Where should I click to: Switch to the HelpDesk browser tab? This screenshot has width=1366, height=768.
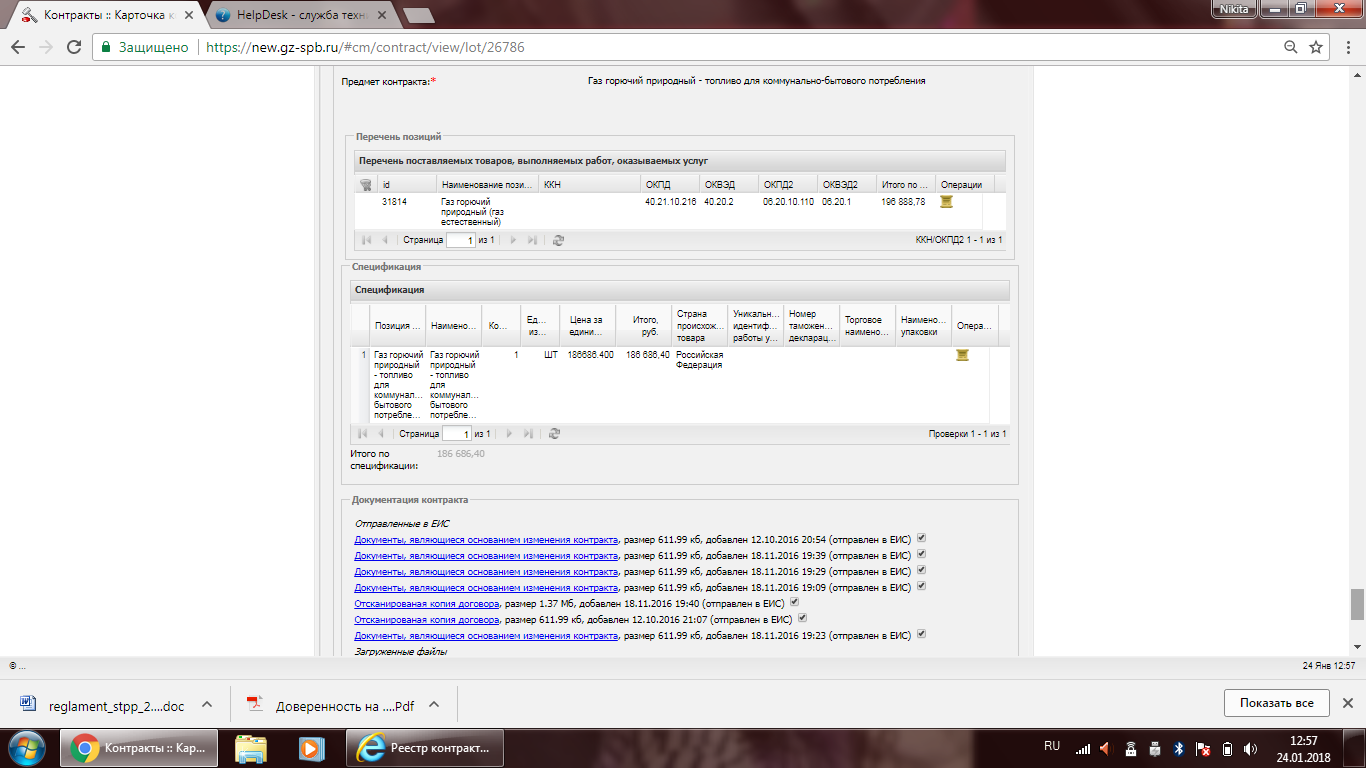pyautogui.click(x=301, y=16)
